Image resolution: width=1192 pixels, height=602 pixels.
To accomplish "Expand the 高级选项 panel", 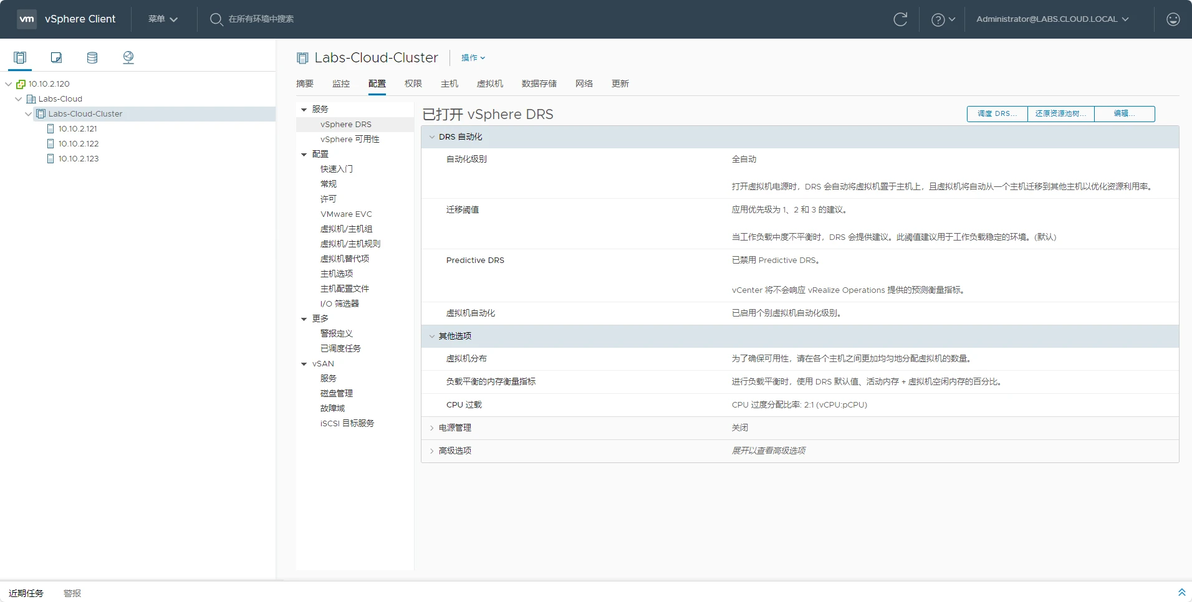I will [x=432, y=451].
